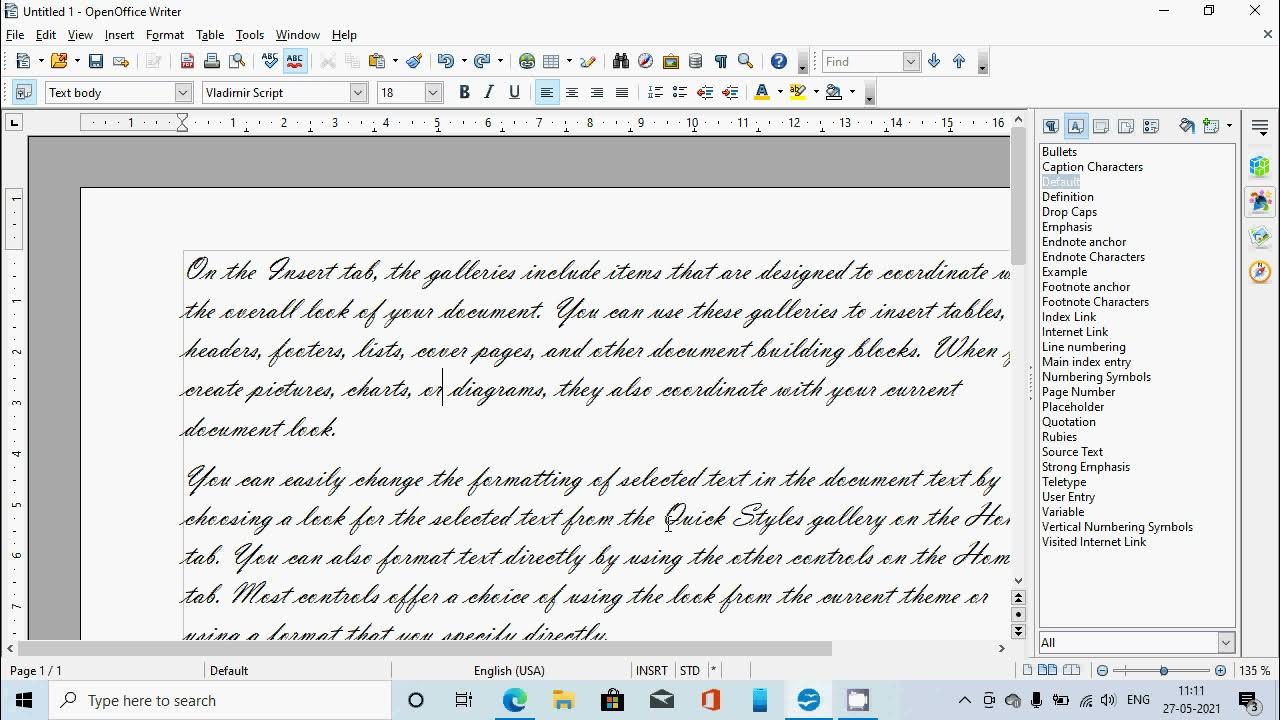Viewport: 1280px width, 720px height.
Task: Toggle Nonprinting Characters
Action: click(x=720, y=61)
